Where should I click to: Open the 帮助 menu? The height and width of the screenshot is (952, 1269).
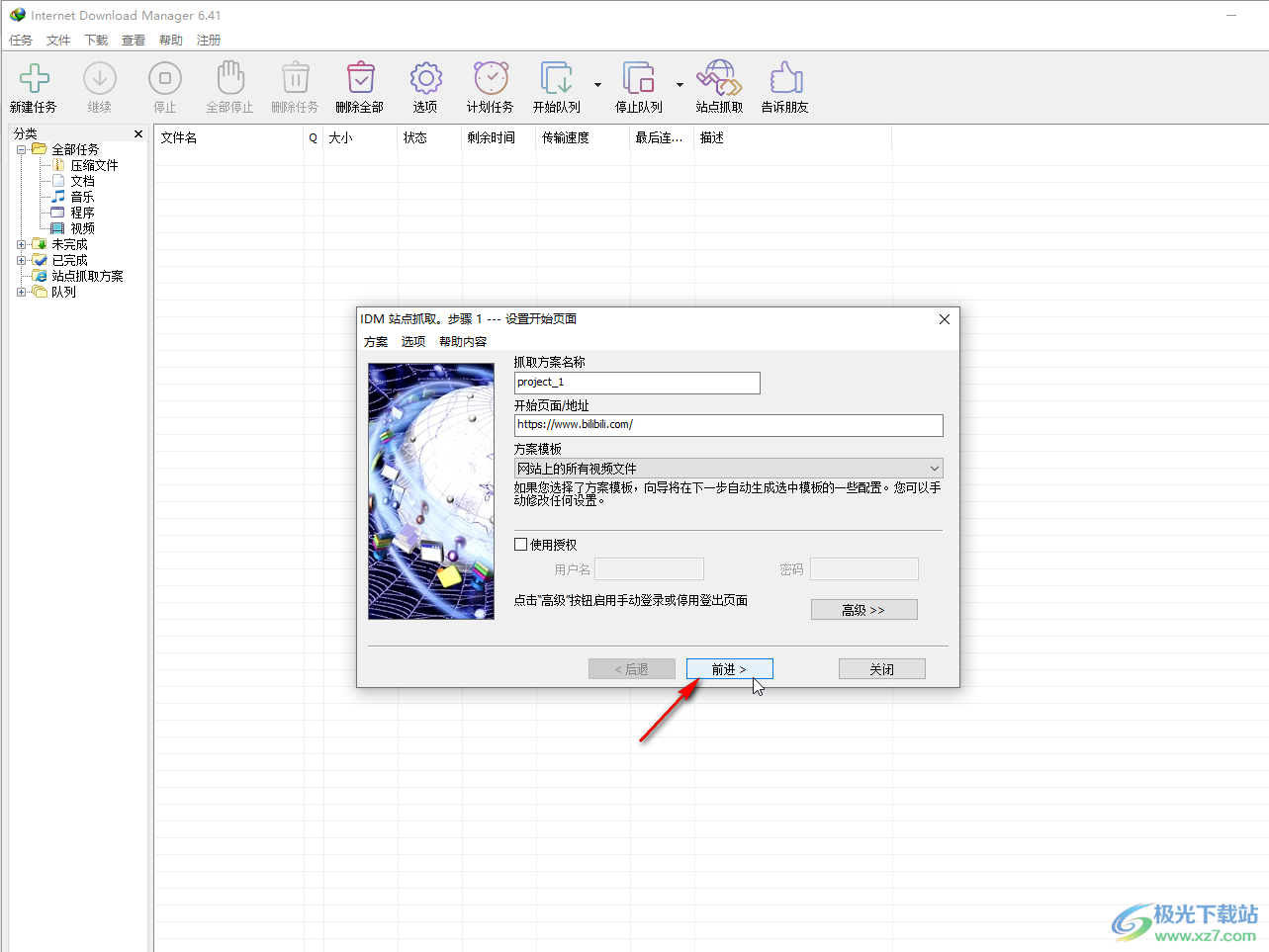click(171, 41)
